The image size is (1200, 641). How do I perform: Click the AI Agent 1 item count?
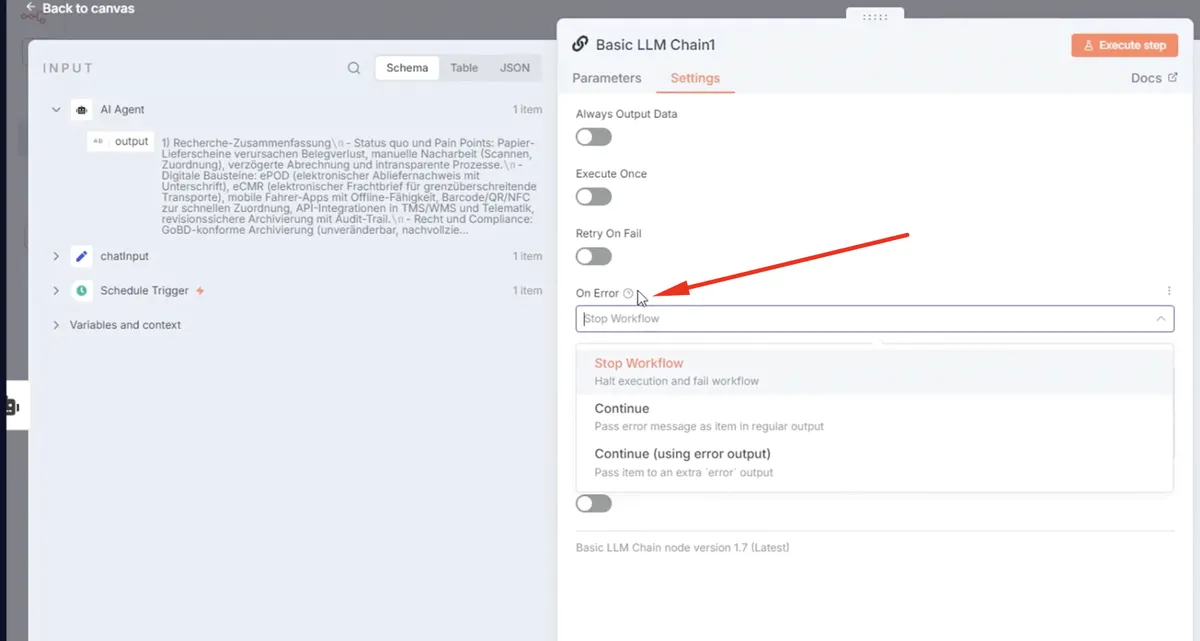pos(527,110)
